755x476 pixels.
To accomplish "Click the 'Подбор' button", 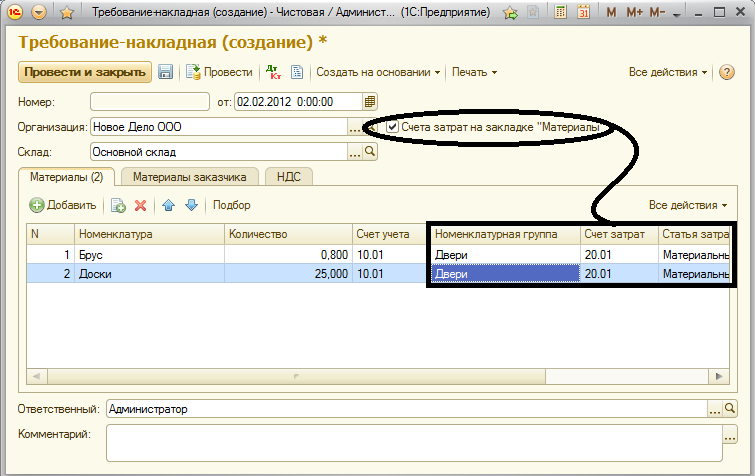I will 232,205.
